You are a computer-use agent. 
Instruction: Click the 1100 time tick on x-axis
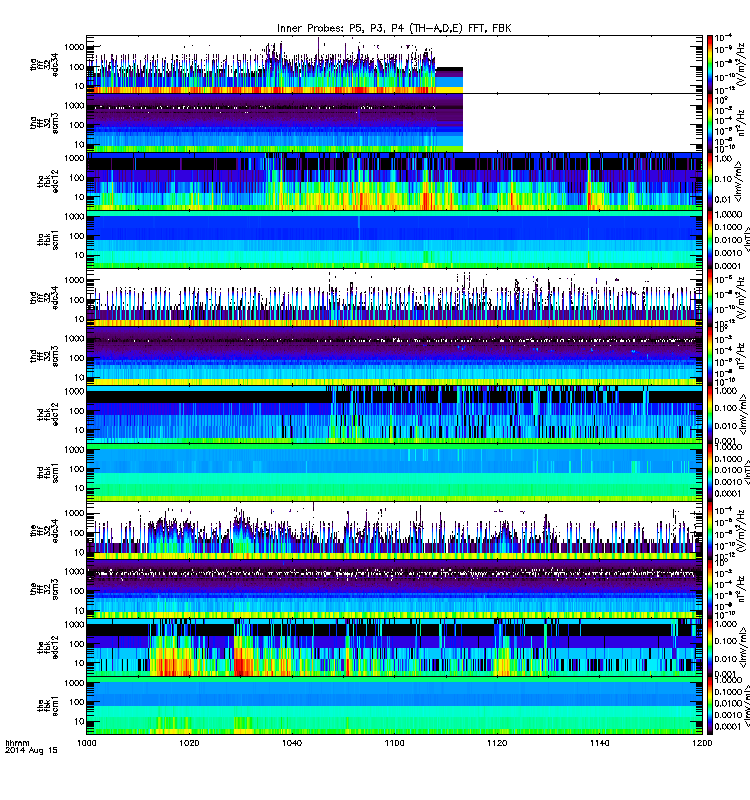point(394,743)
